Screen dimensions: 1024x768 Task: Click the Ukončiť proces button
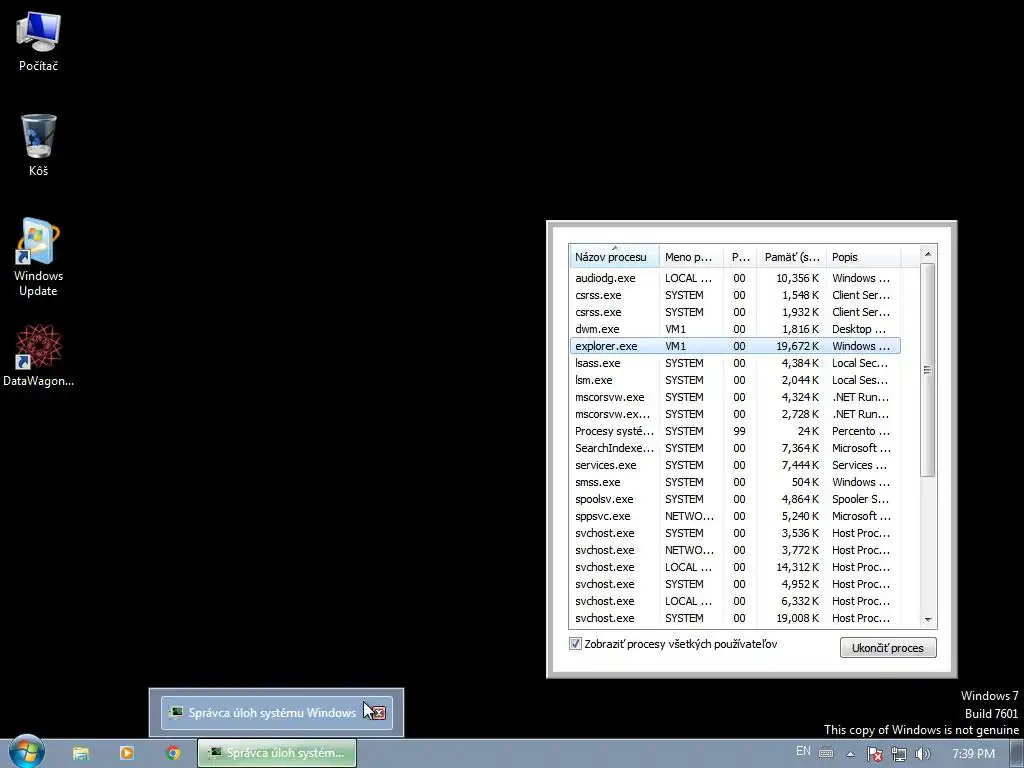pos(888,648)
